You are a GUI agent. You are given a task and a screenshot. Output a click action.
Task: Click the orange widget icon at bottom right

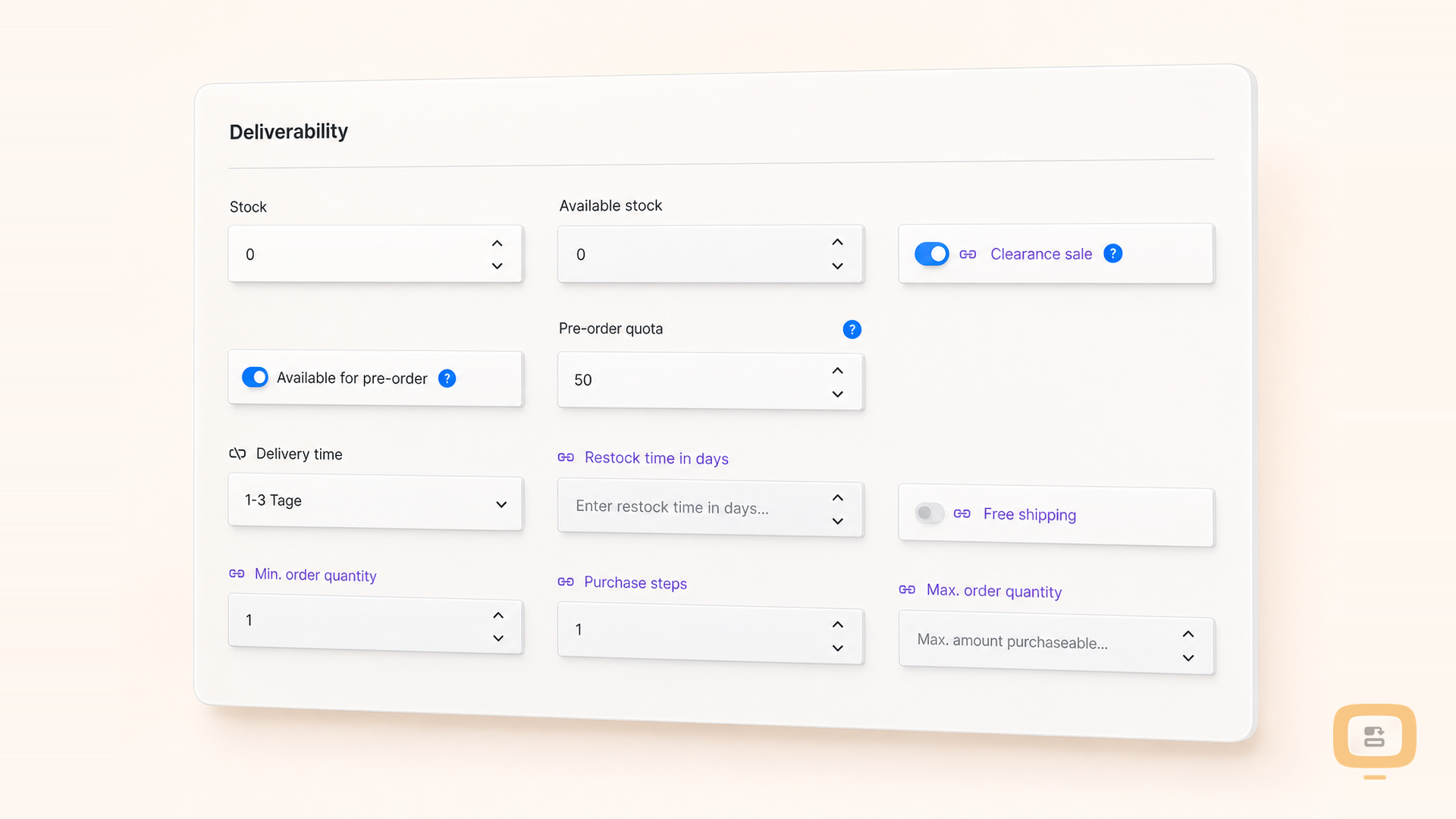(1374, 736)
